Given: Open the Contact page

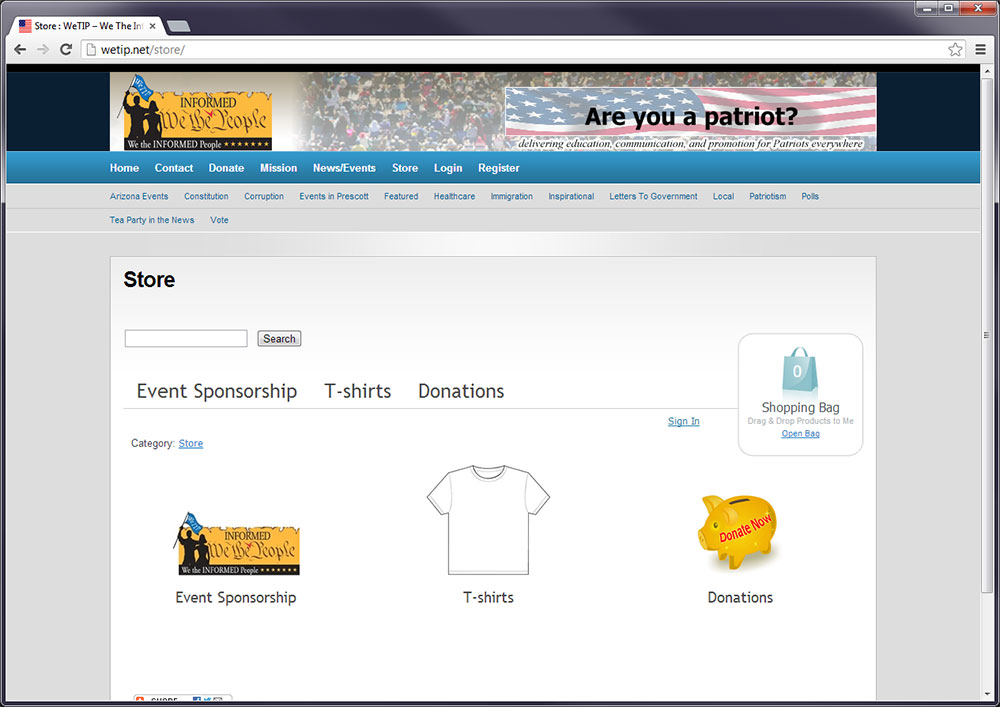Looking at the screenshot, I should pos(173,168).
